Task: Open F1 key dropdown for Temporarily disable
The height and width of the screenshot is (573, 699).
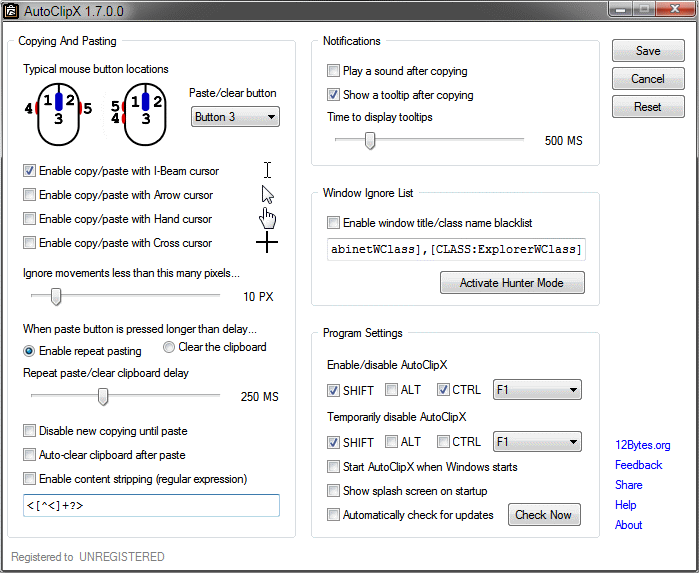Action: pyautogui.click(x=537, y=442)
